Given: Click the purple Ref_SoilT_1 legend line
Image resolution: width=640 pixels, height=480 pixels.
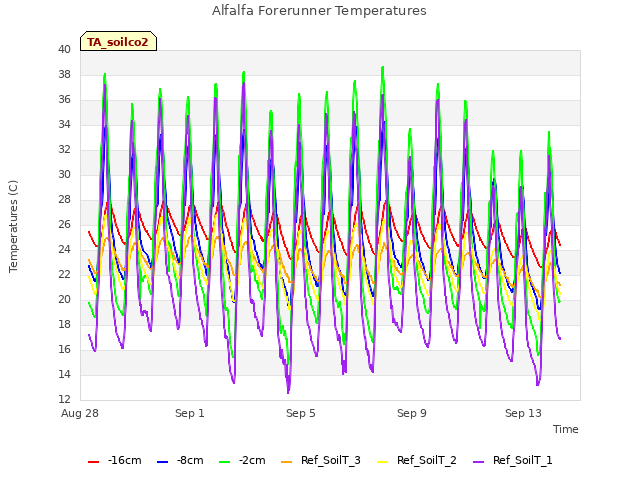Looking at the screenshot, I should pos(478,462).
